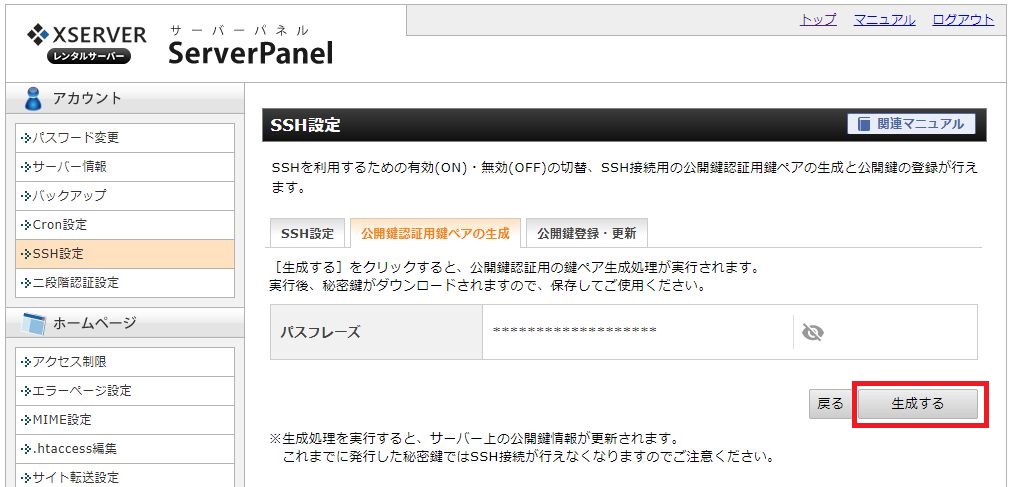The height and width of the screenshot is (487, 1016).
Task: Open the トップ link
Action: [x=818, y=19]
